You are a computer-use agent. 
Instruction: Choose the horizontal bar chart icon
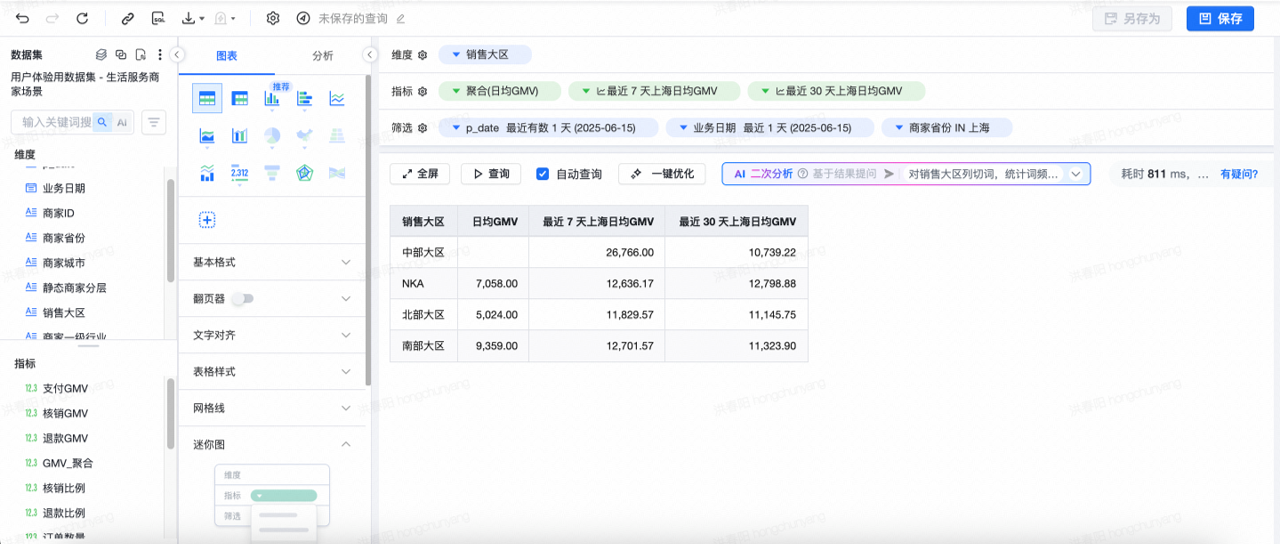pos(305,98)
